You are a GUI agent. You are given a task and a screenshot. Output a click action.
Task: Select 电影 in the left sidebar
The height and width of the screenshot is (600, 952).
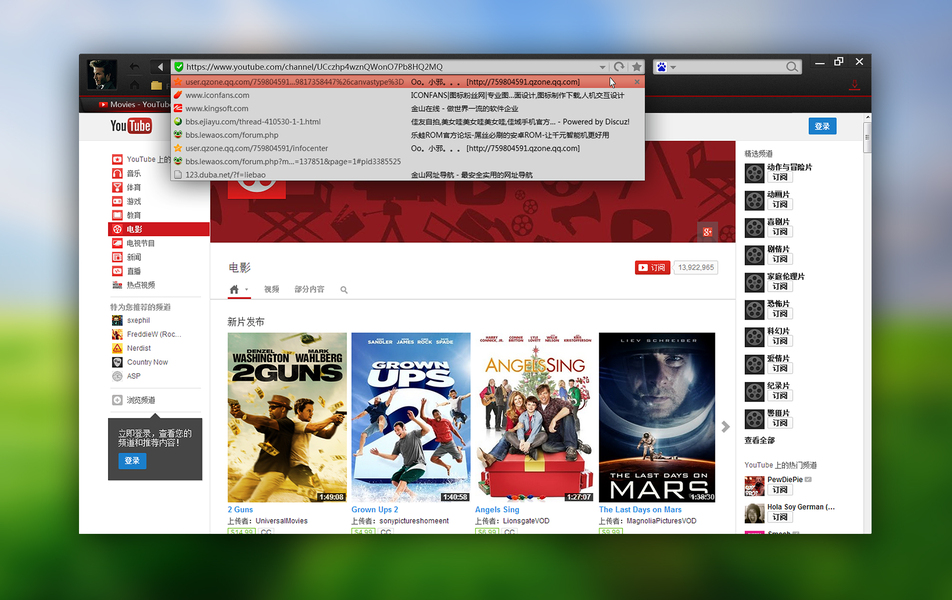click(158, 229)
